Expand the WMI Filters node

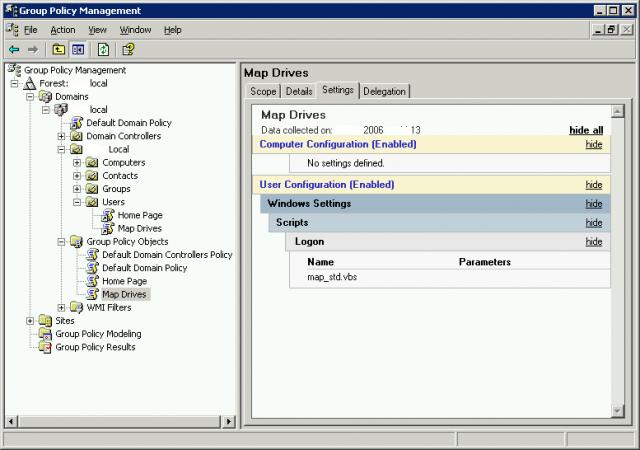pyautogui.click(x=61, y=307)
